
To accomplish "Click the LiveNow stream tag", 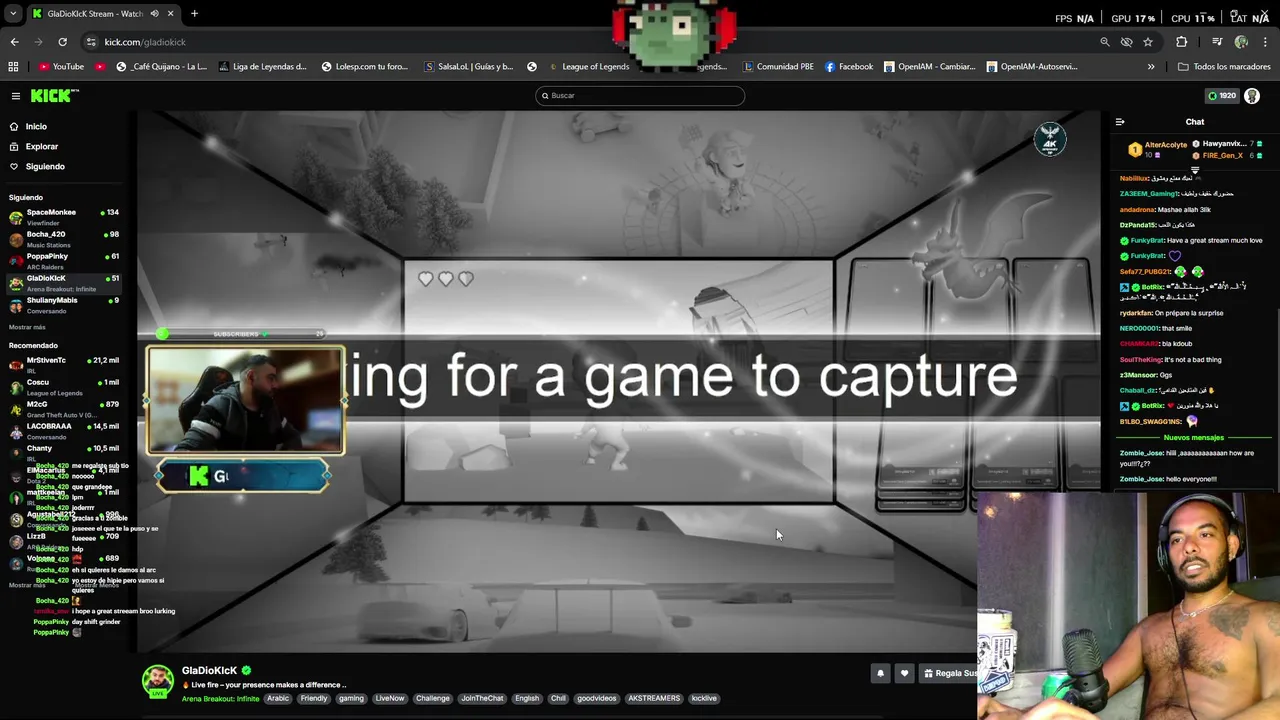I will tap(390, 699).
